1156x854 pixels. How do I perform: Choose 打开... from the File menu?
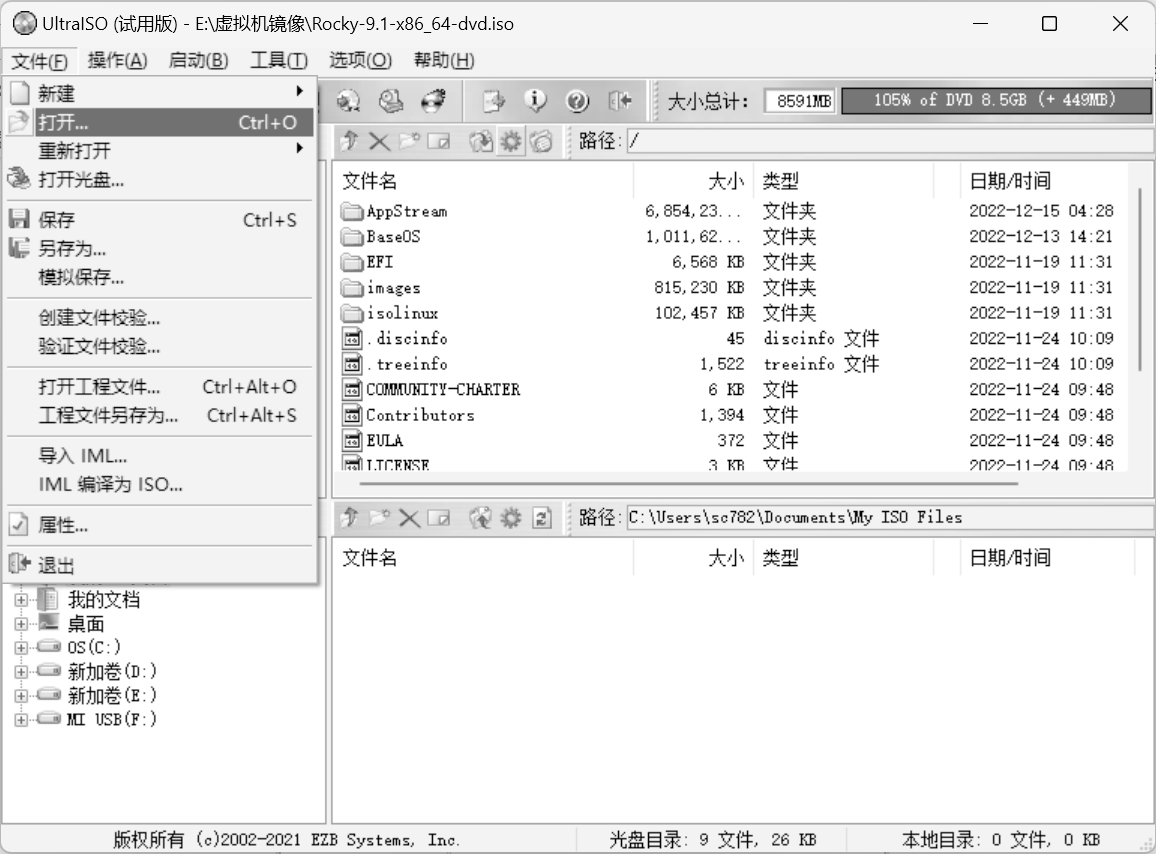tap(64, 123)
